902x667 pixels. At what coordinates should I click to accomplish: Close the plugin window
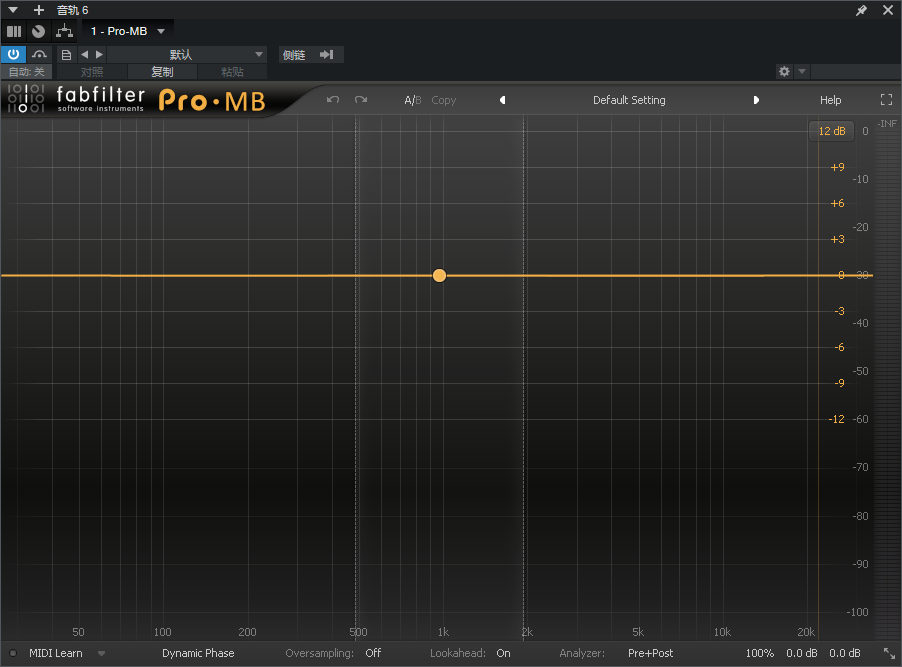pos(888,10)
